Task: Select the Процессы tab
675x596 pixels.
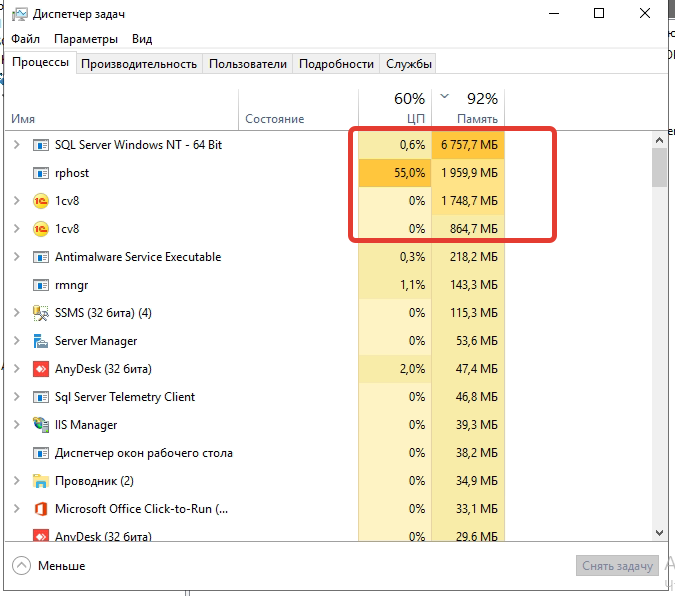Action: pyautogui.click(x=40, y=63)
